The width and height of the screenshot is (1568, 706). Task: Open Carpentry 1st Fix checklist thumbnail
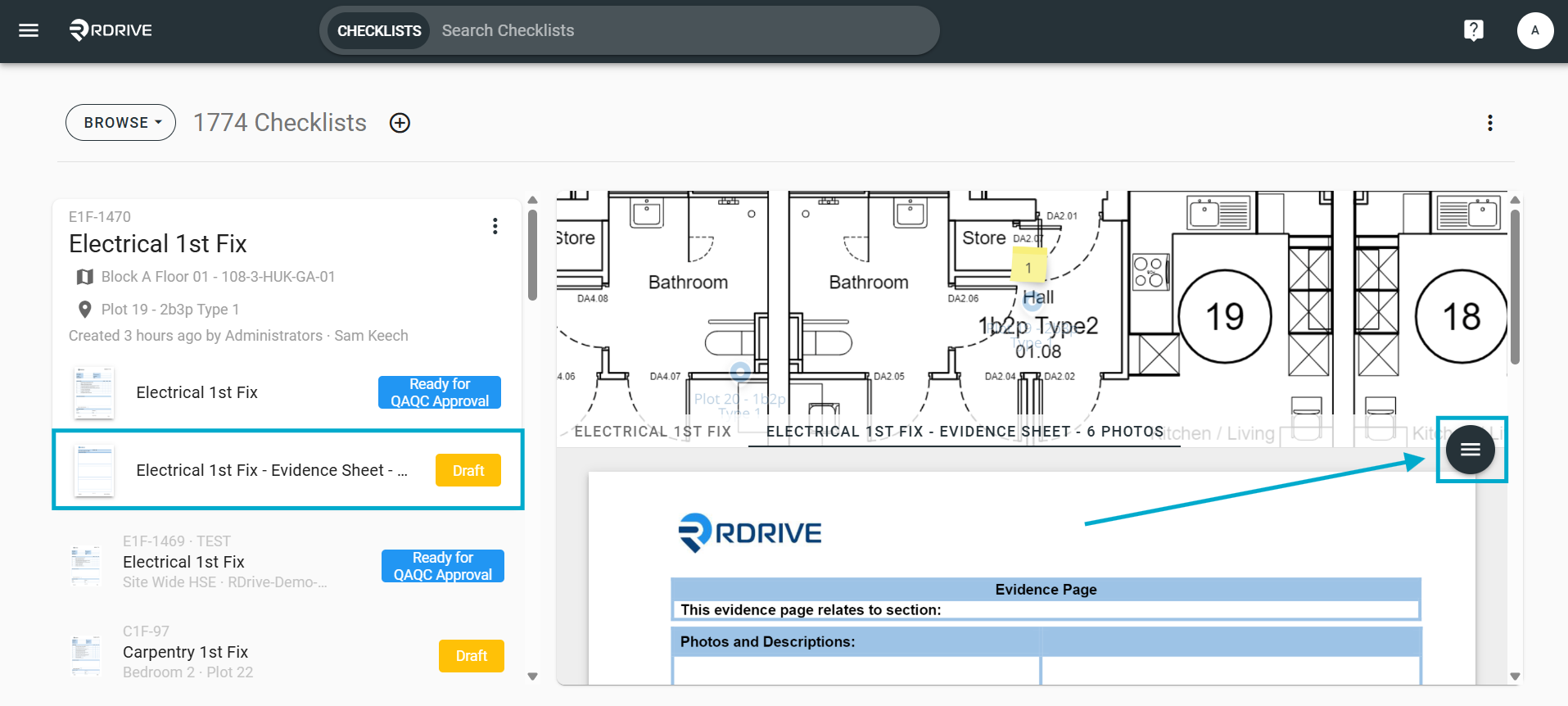click(86, 655)
